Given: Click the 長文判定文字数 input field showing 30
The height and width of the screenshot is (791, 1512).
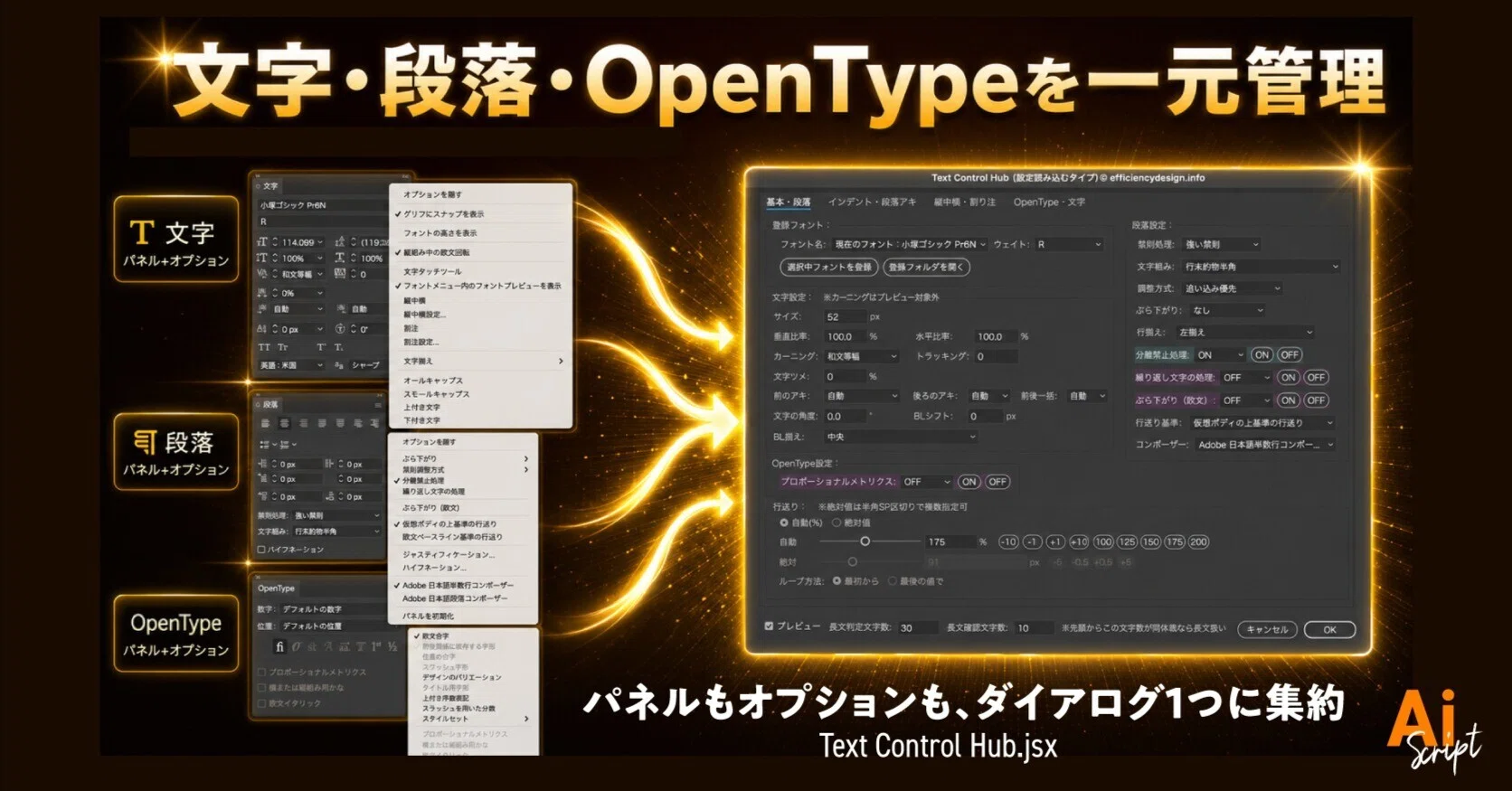Looking at the screenshot, I should pos(917,627).
